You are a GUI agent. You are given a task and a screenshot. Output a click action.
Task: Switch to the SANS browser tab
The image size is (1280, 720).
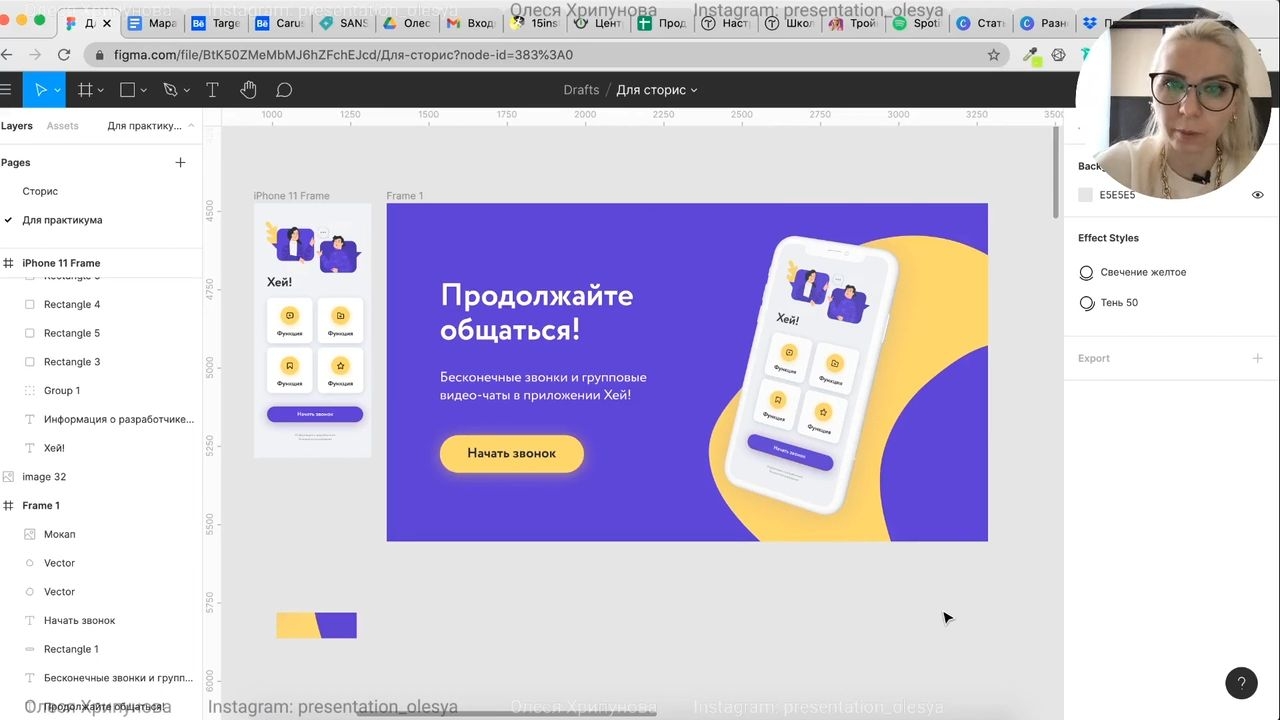click(343, 23)
